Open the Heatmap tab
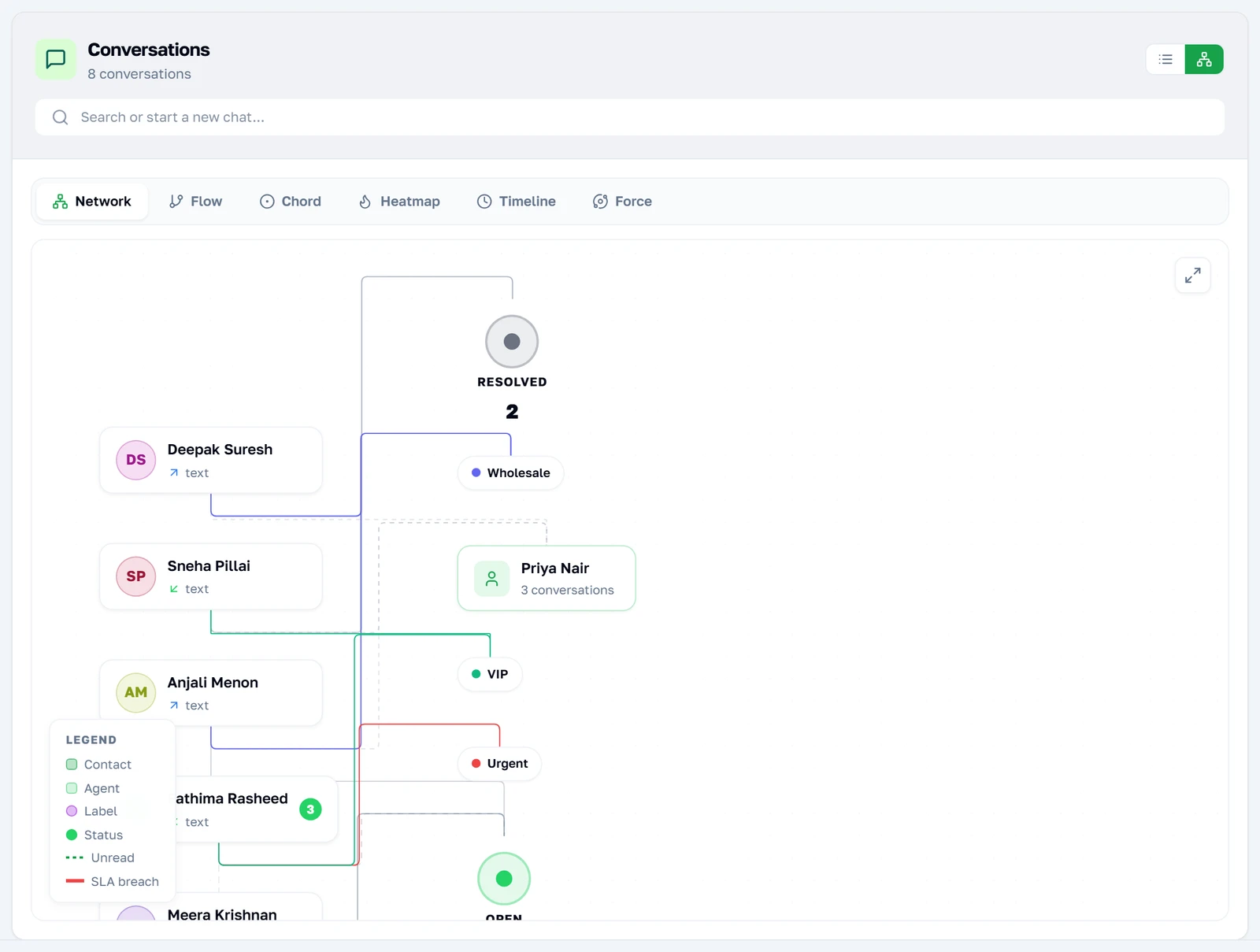This screenshot has width=1260, height=952. point(399,202)
